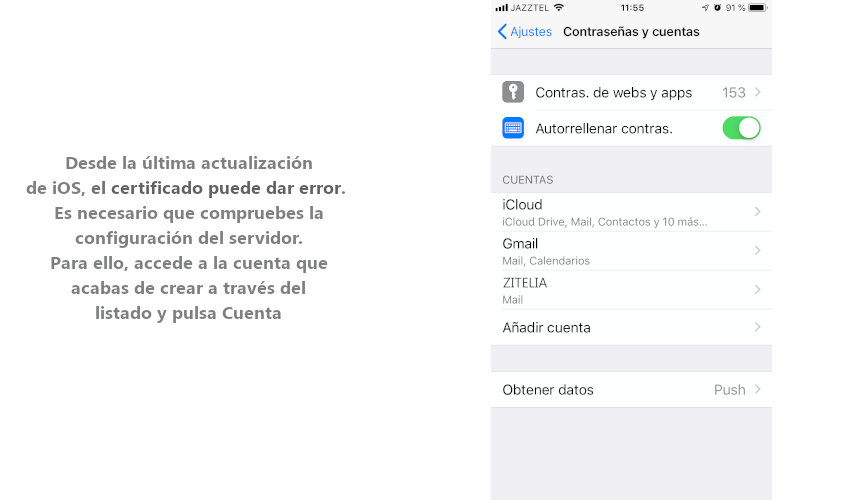Expand the iCloud account chevron
The width and height of the screenshot is (850, 500).
[x=757, y=212]
